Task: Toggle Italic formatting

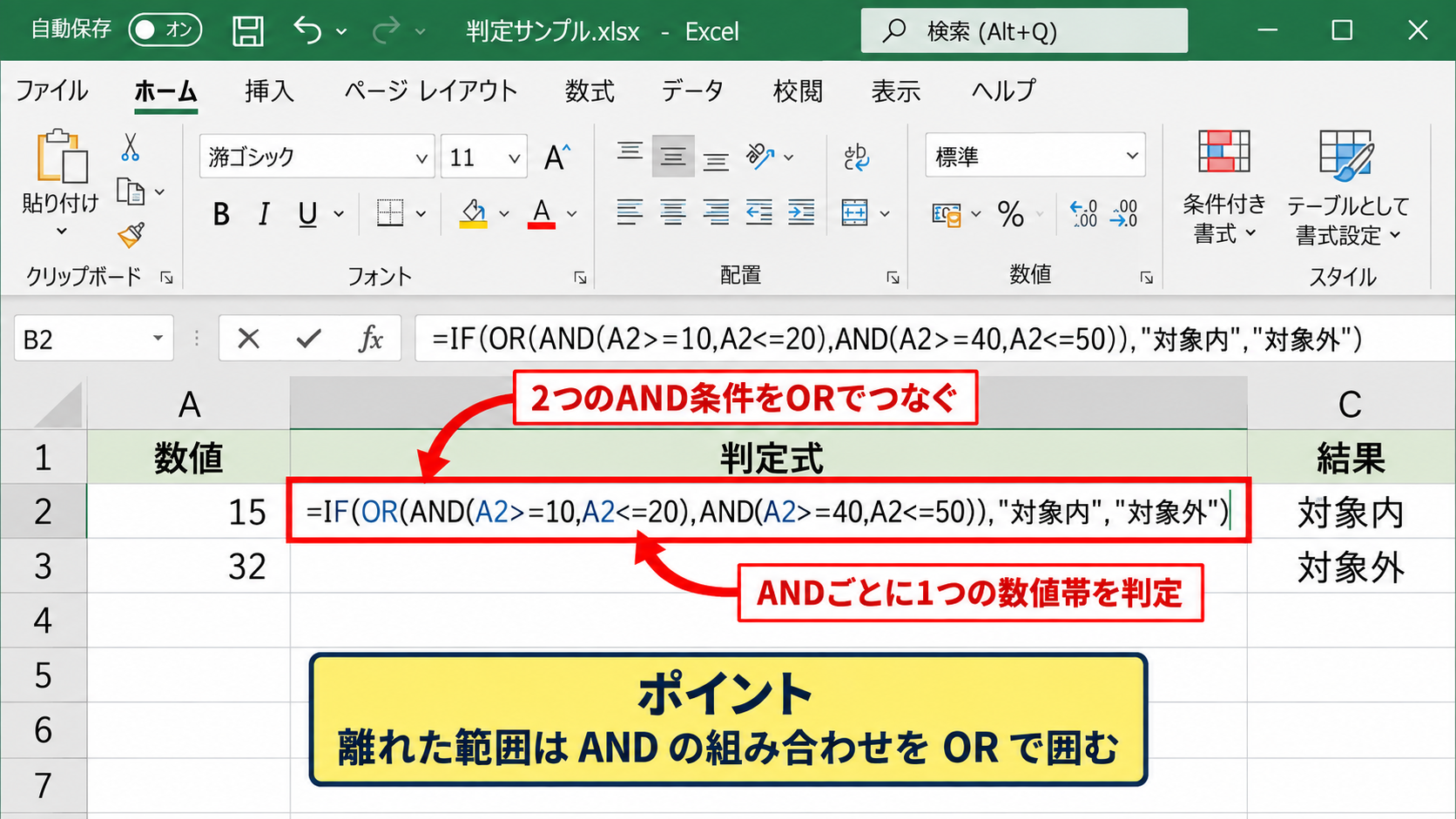Action: (264, 213)
